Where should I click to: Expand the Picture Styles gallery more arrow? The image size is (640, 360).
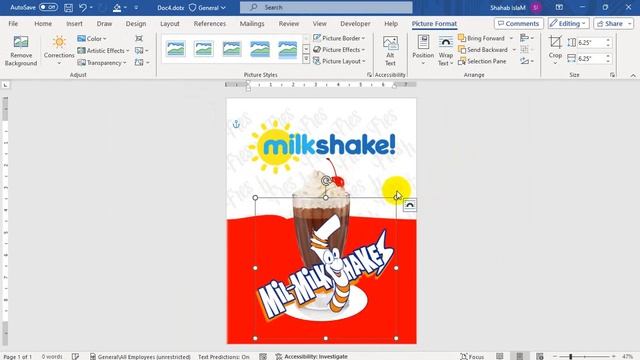coord(306,60)
